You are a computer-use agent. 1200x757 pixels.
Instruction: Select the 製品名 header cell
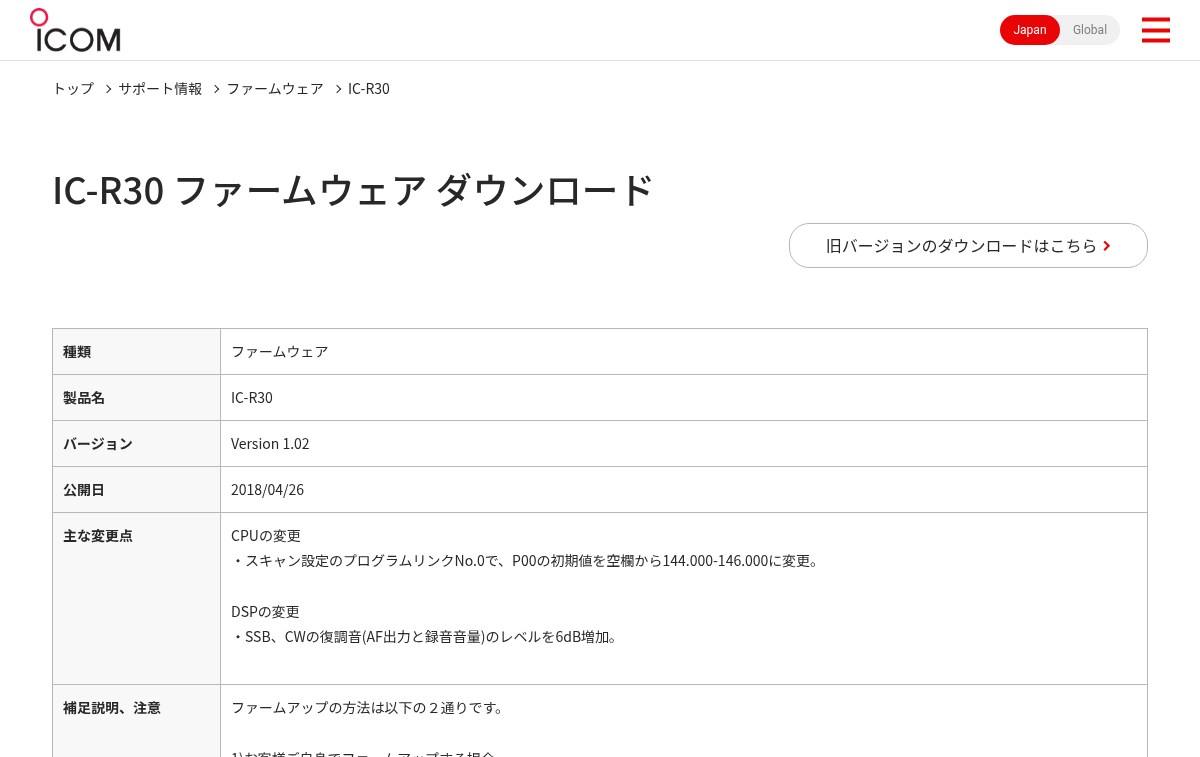click(x=137, y=398)
